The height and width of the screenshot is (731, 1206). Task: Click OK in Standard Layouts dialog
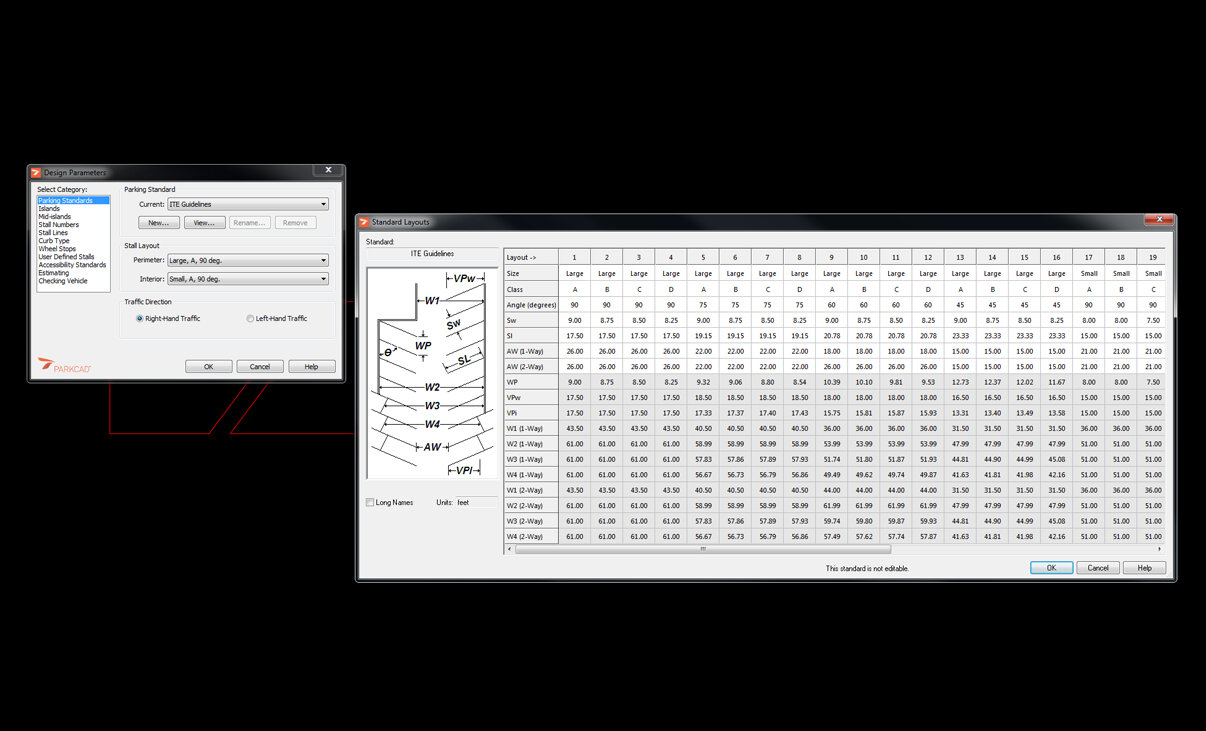(x=1052, y=567)
